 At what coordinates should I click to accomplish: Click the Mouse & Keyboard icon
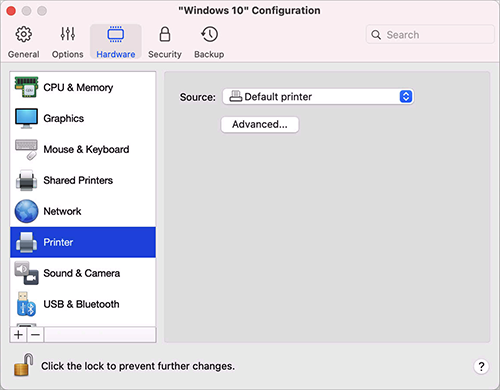tap(26, 150)
